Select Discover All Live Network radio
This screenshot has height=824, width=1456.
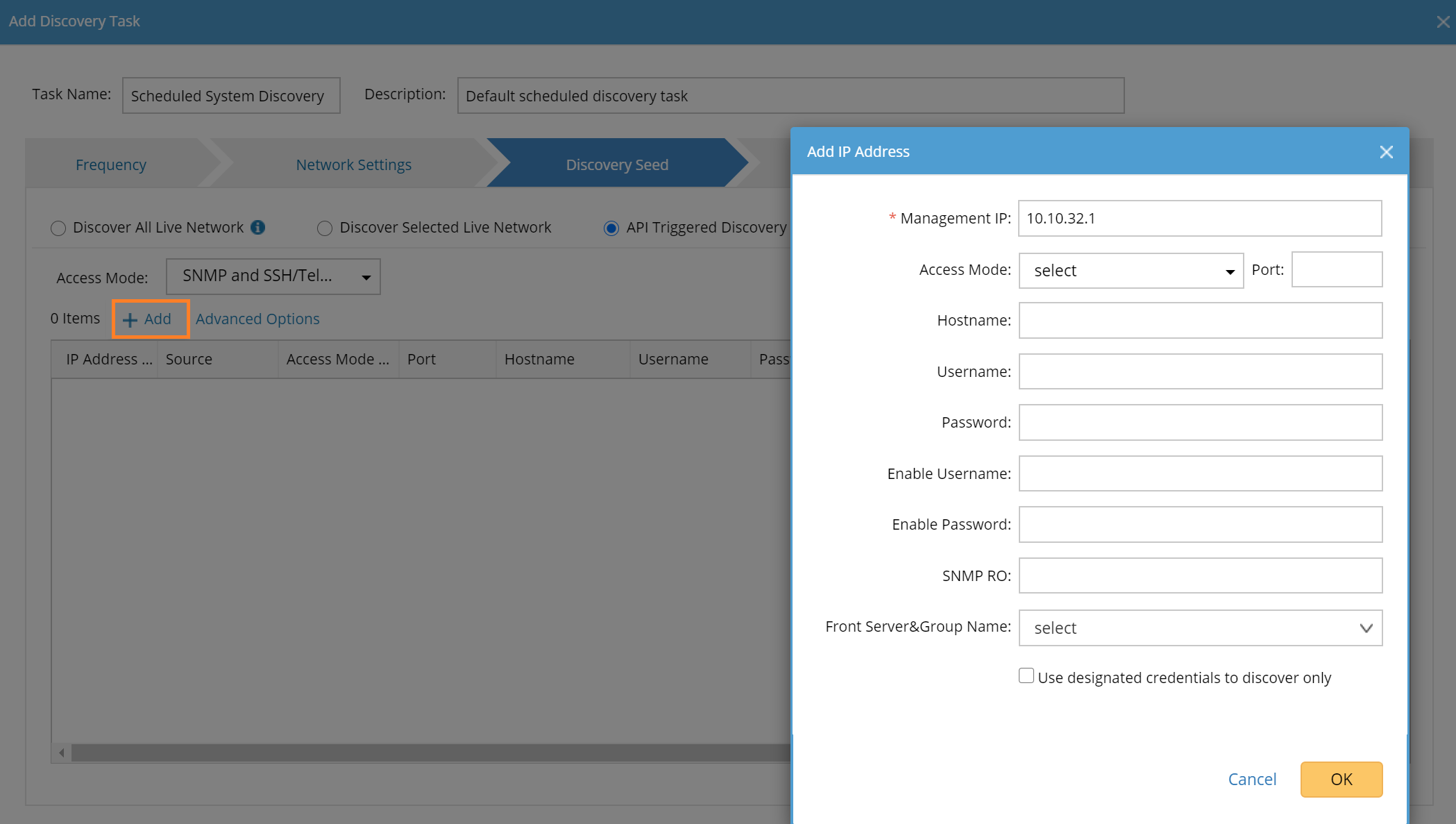[x=58, y=228]
